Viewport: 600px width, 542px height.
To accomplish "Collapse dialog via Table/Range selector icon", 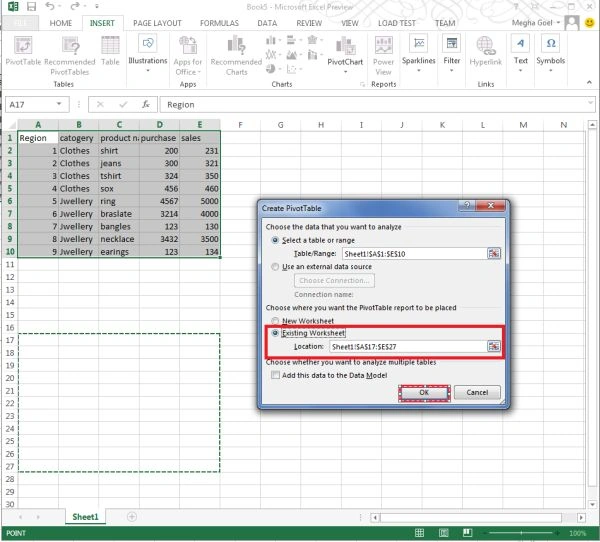I will click(494, 253).
